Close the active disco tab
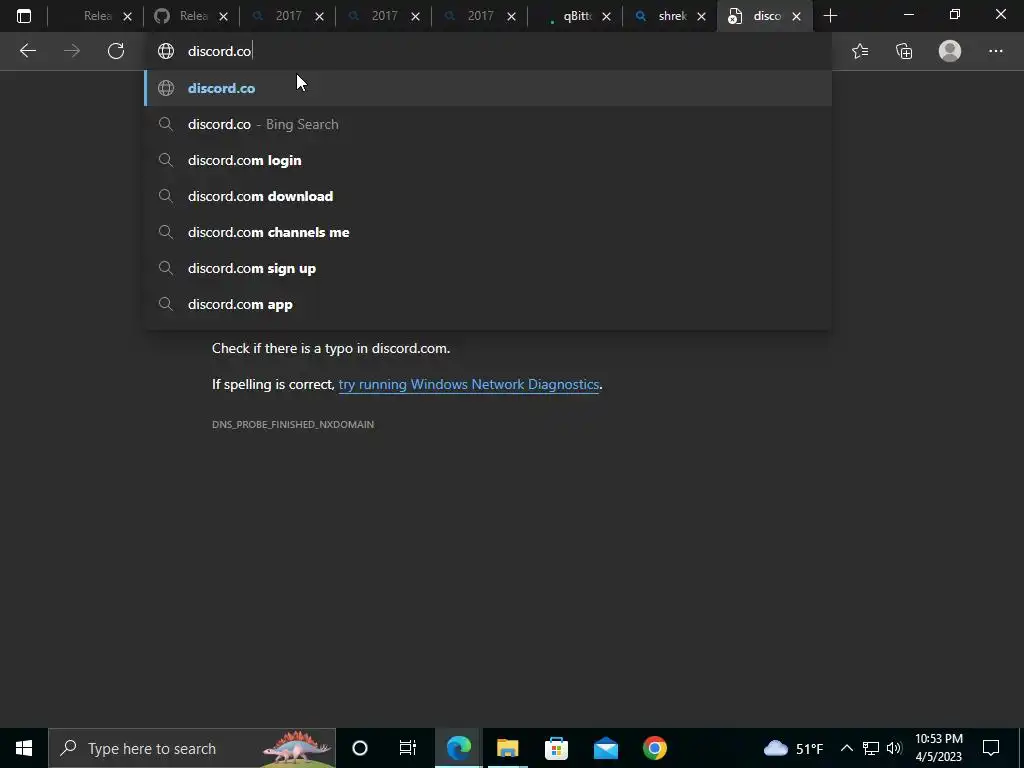The width and height of the screenshot is (1024, 768). (x=797, y=16)
